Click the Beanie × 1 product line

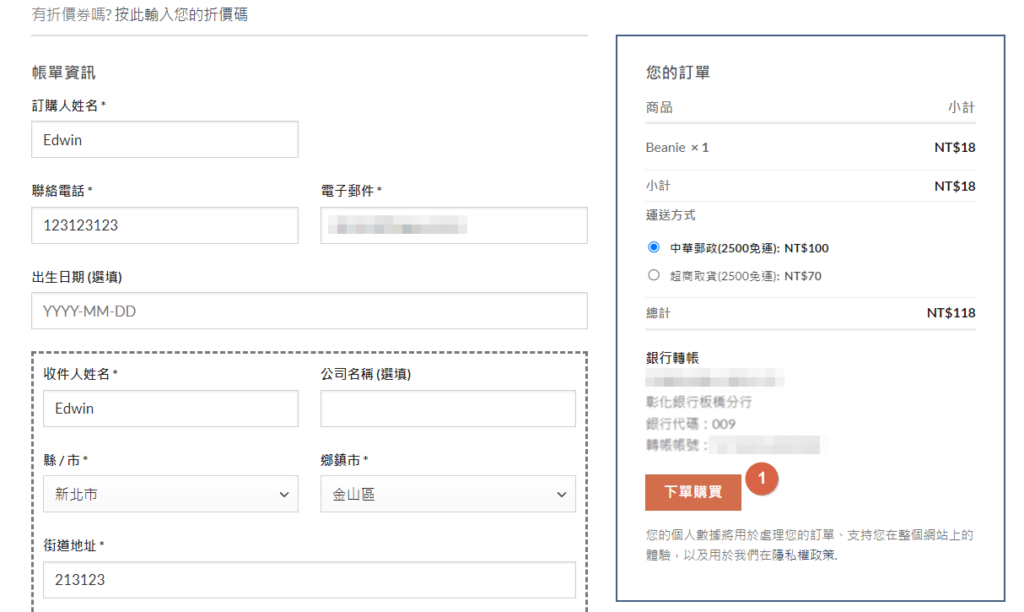point(677,147)
